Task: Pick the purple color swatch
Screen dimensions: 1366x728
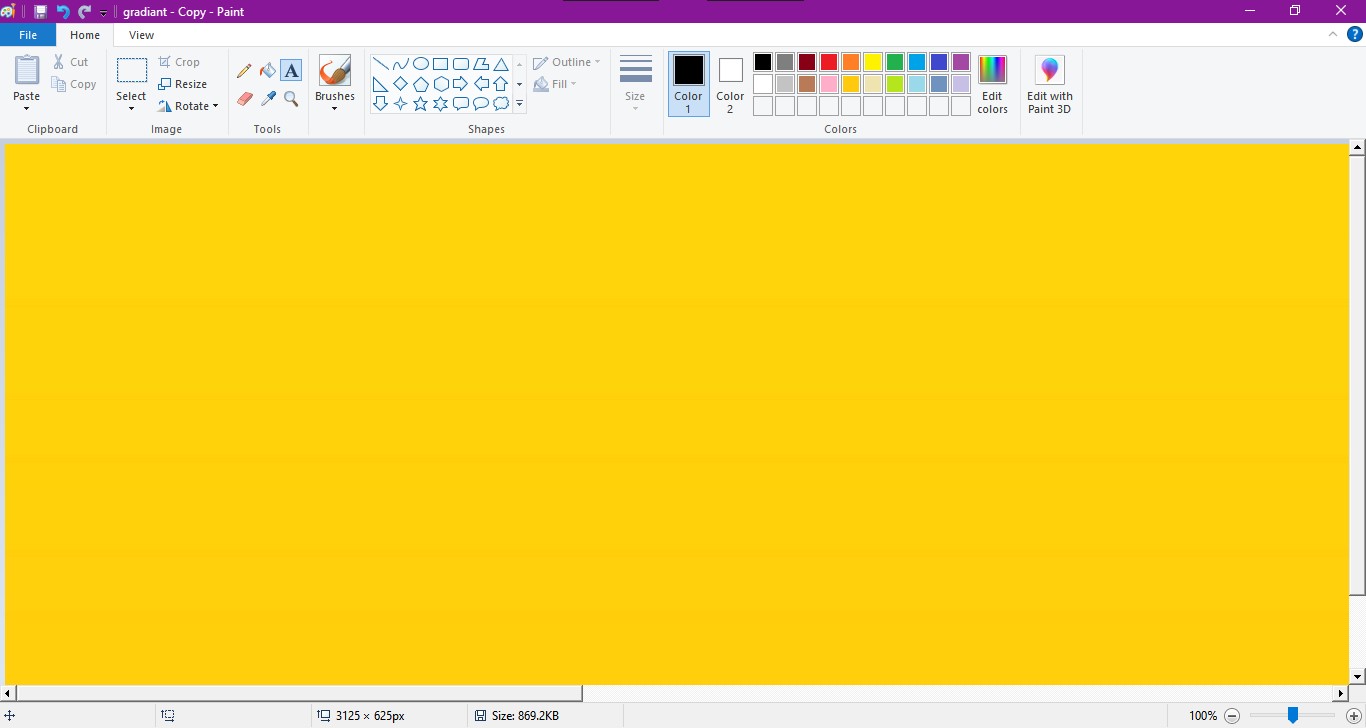Action: (961, 62)
